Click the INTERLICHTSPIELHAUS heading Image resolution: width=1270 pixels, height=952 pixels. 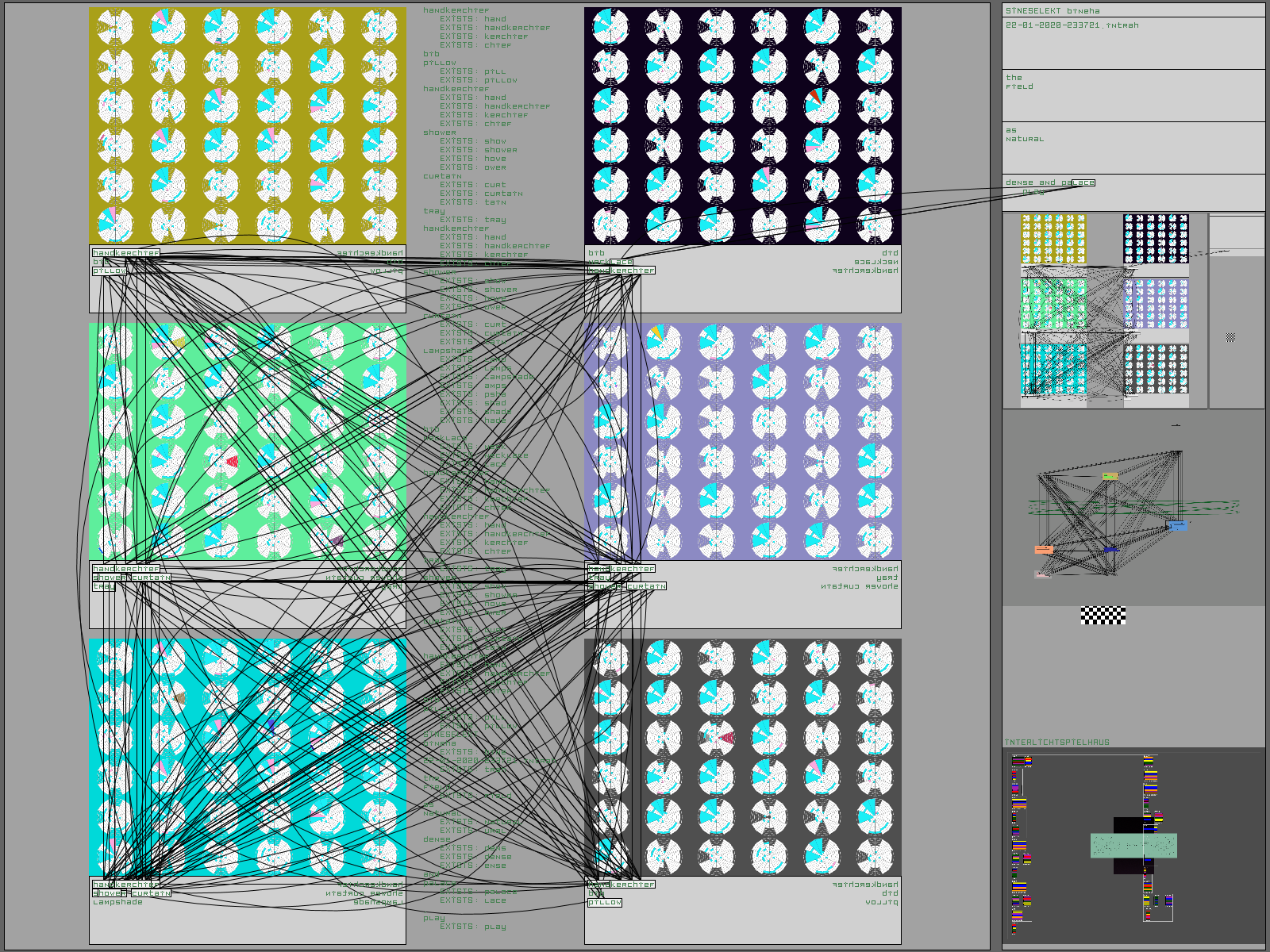[1056, 743]
